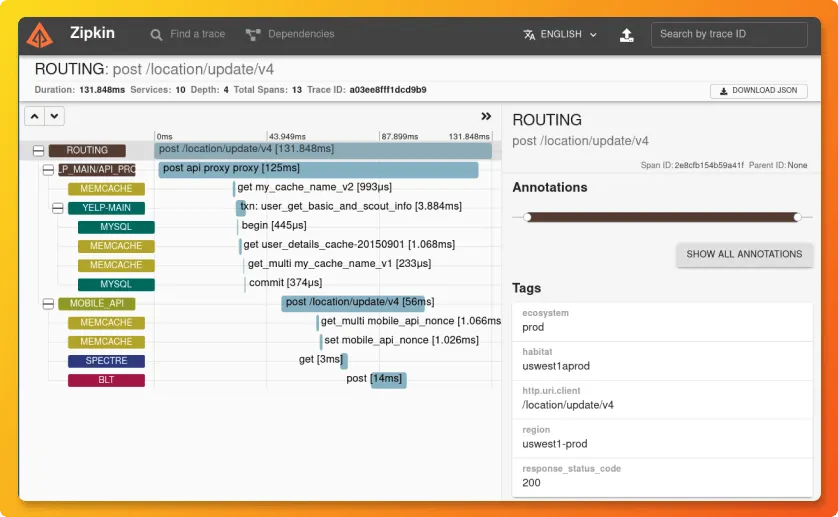
Task: Click the down arrow span navigation button
Action: (54, 116)
